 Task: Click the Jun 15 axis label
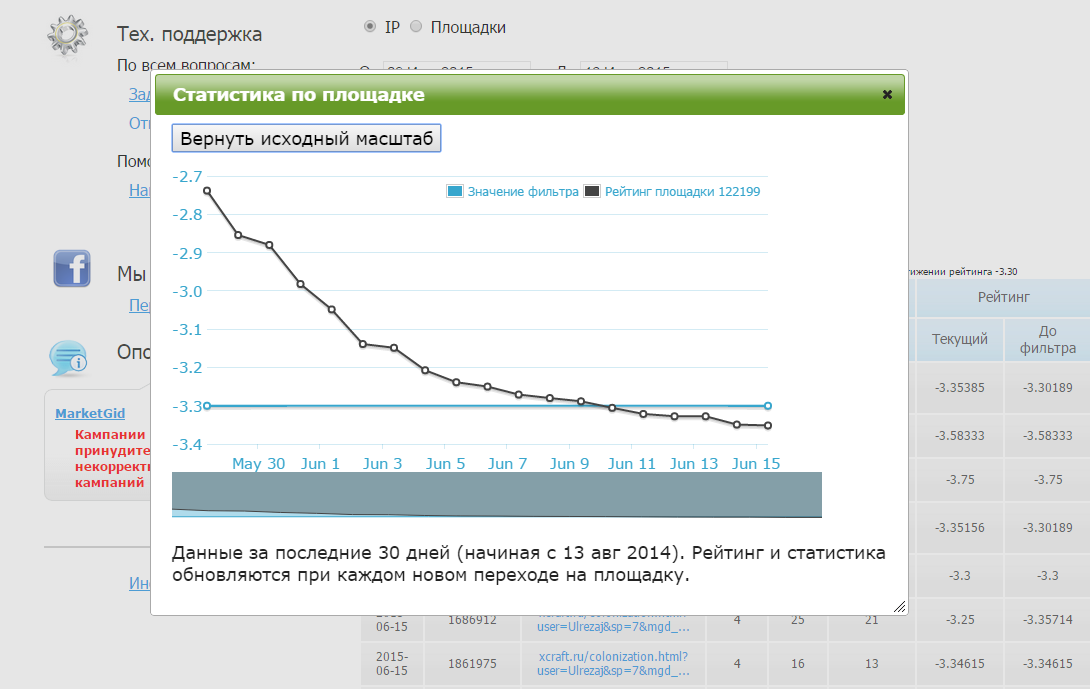756,464
